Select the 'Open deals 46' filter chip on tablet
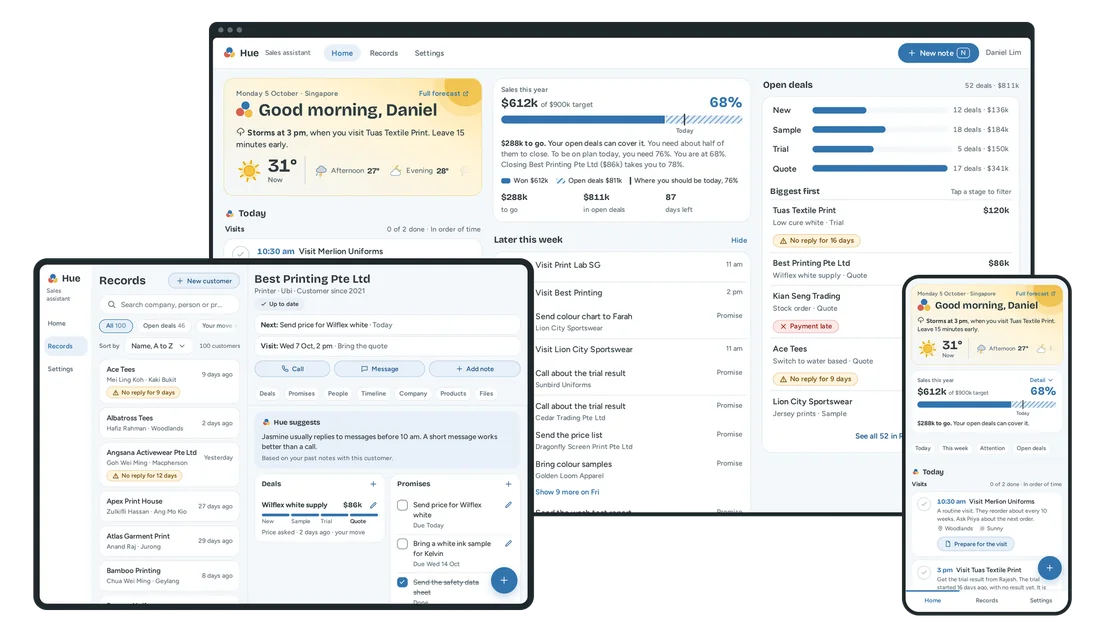 pyautogui.click(x=164, y=325)
